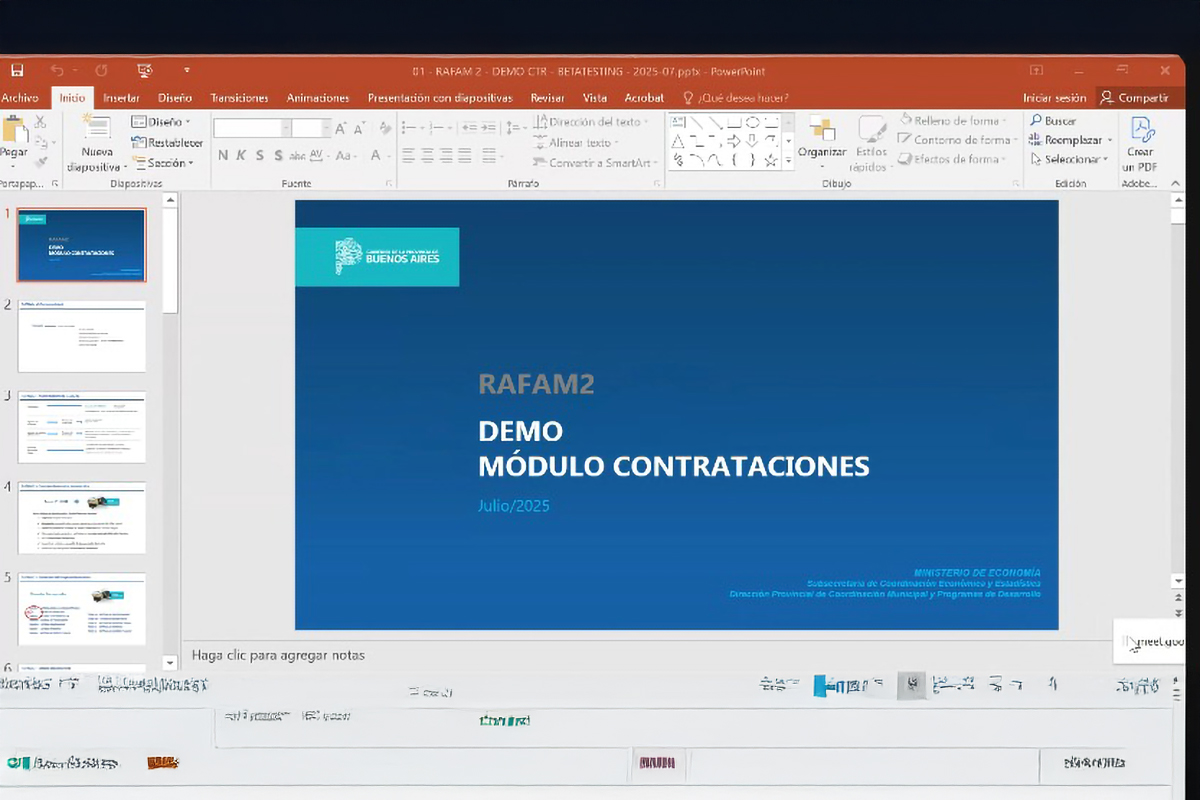The image size is (1200, 800).
Task: Click the Crear un PDF icon
Action: (x=1141, y=135)
